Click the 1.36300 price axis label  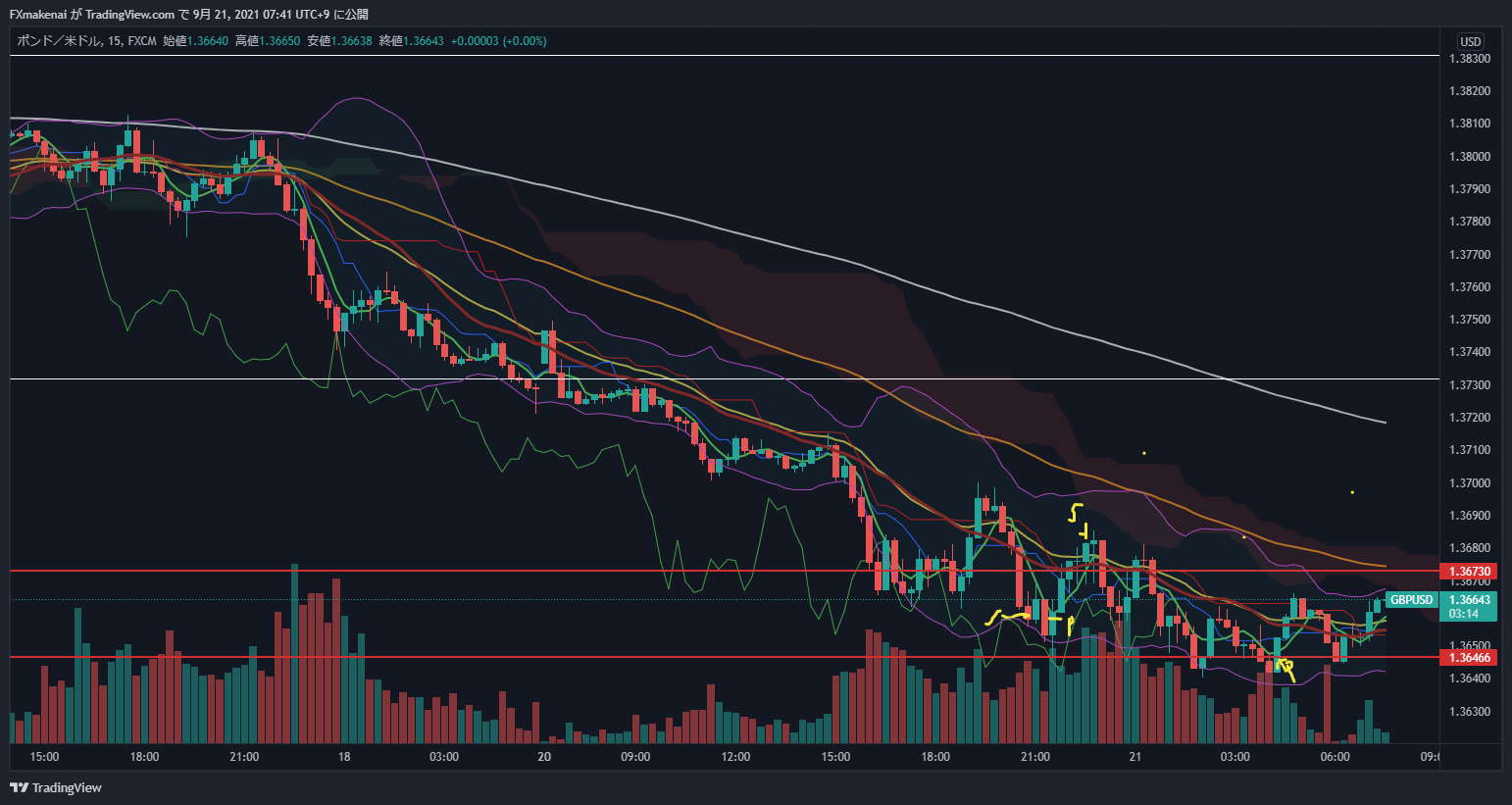tap(1469, 712)
